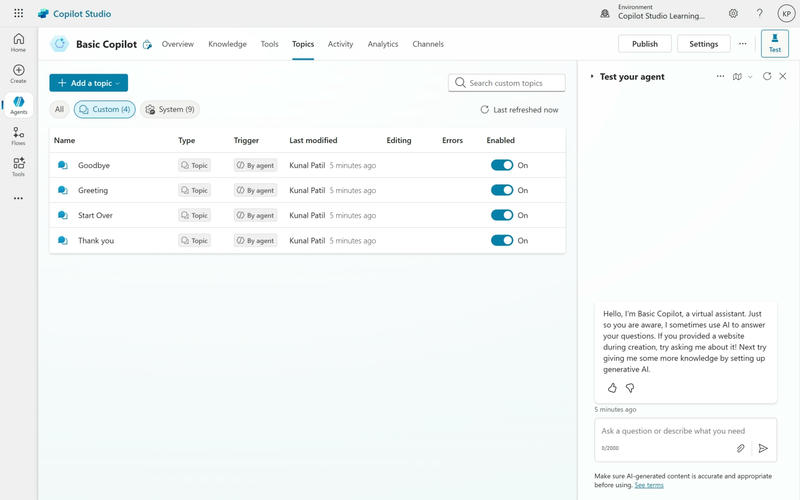Open the more options ellipsis next to Settings
The width and height of the screenshot is (800, 500).
click(743, 44)
